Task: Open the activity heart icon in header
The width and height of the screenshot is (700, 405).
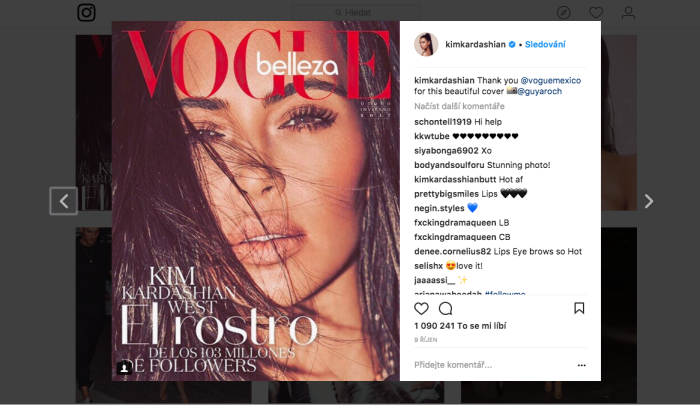Action: click(596, 13)
